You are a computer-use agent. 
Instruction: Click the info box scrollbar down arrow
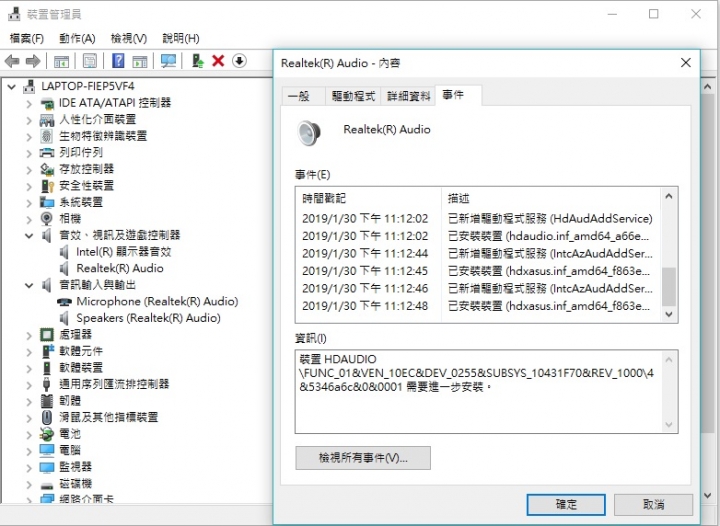(x=669, y=425)
